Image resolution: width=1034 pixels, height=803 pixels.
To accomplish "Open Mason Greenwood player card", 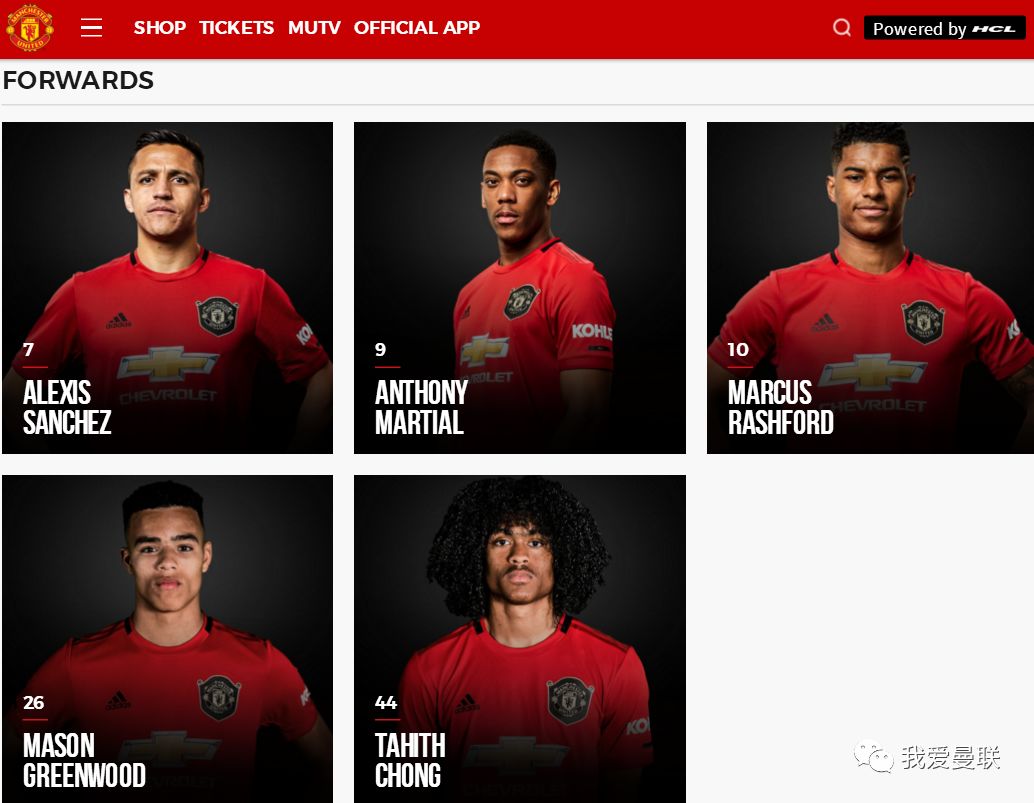I will [167, 639].
